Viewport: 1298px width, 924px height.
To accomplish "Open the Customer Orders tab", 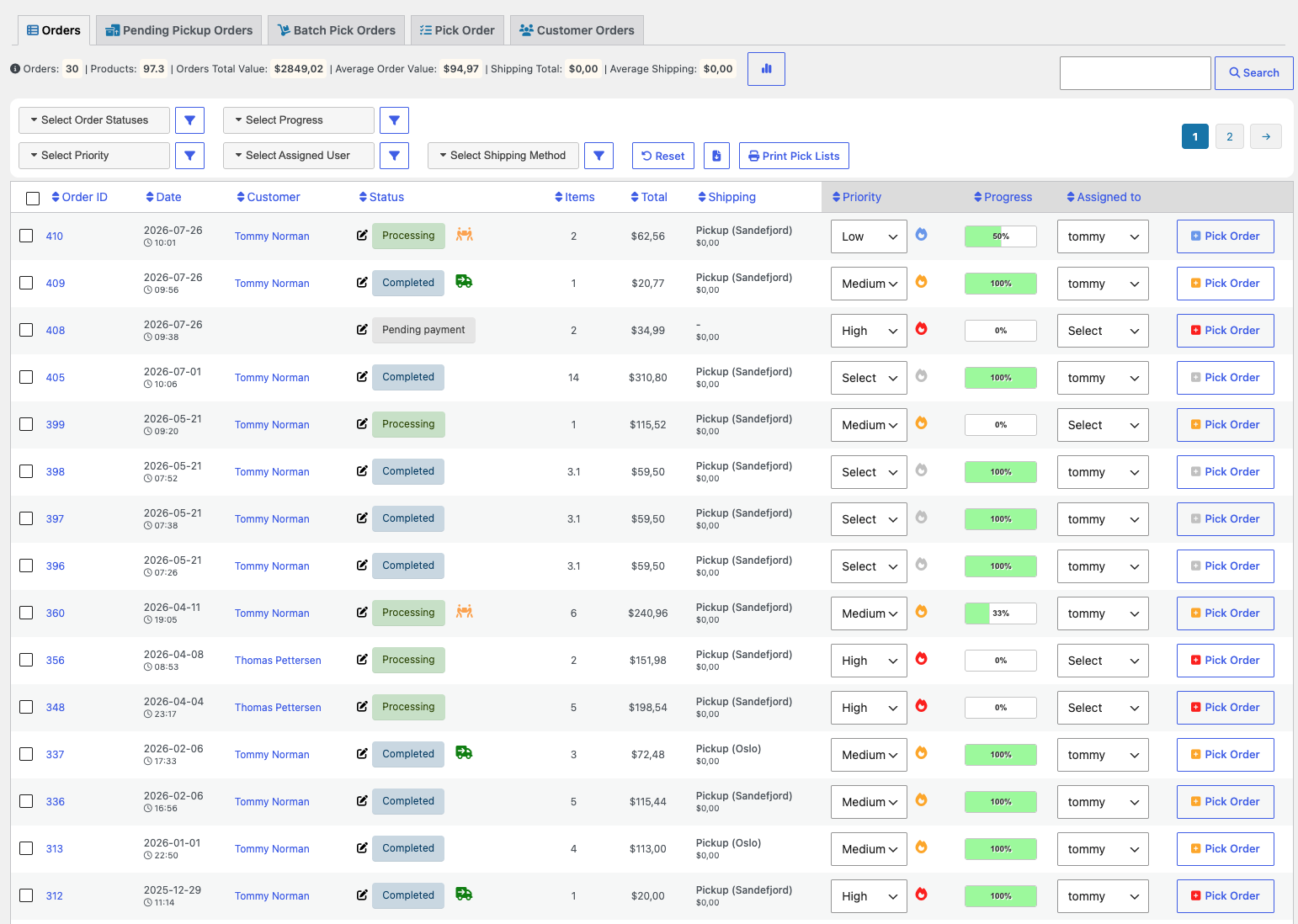I will pos(577,30).
